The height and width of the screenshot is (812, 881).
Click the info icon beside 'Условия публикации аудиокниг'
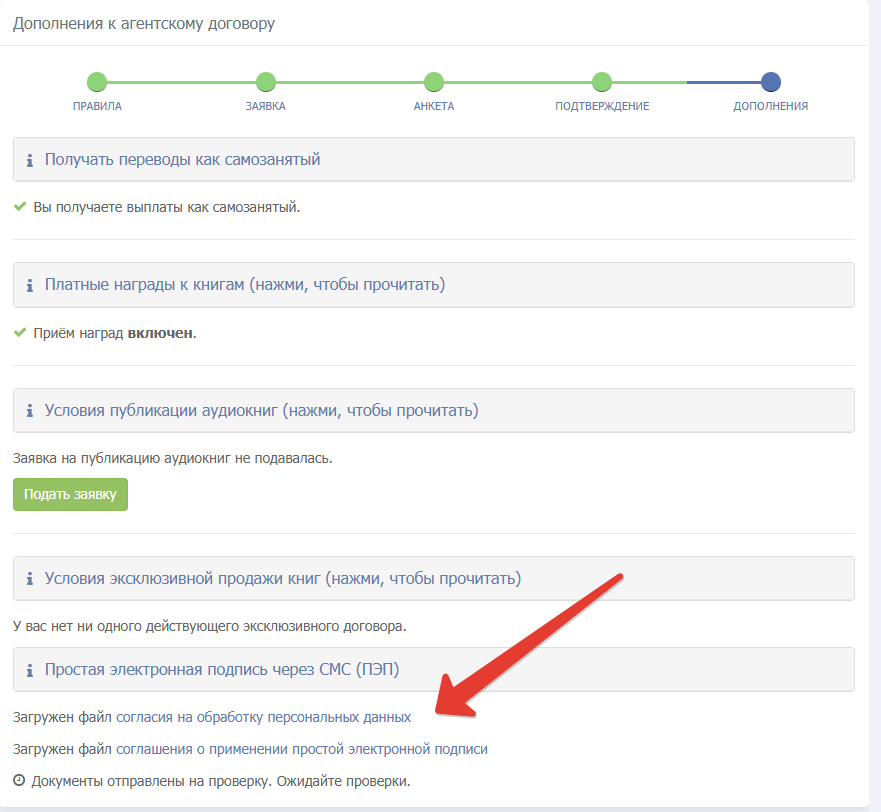[x=30, y=411]
